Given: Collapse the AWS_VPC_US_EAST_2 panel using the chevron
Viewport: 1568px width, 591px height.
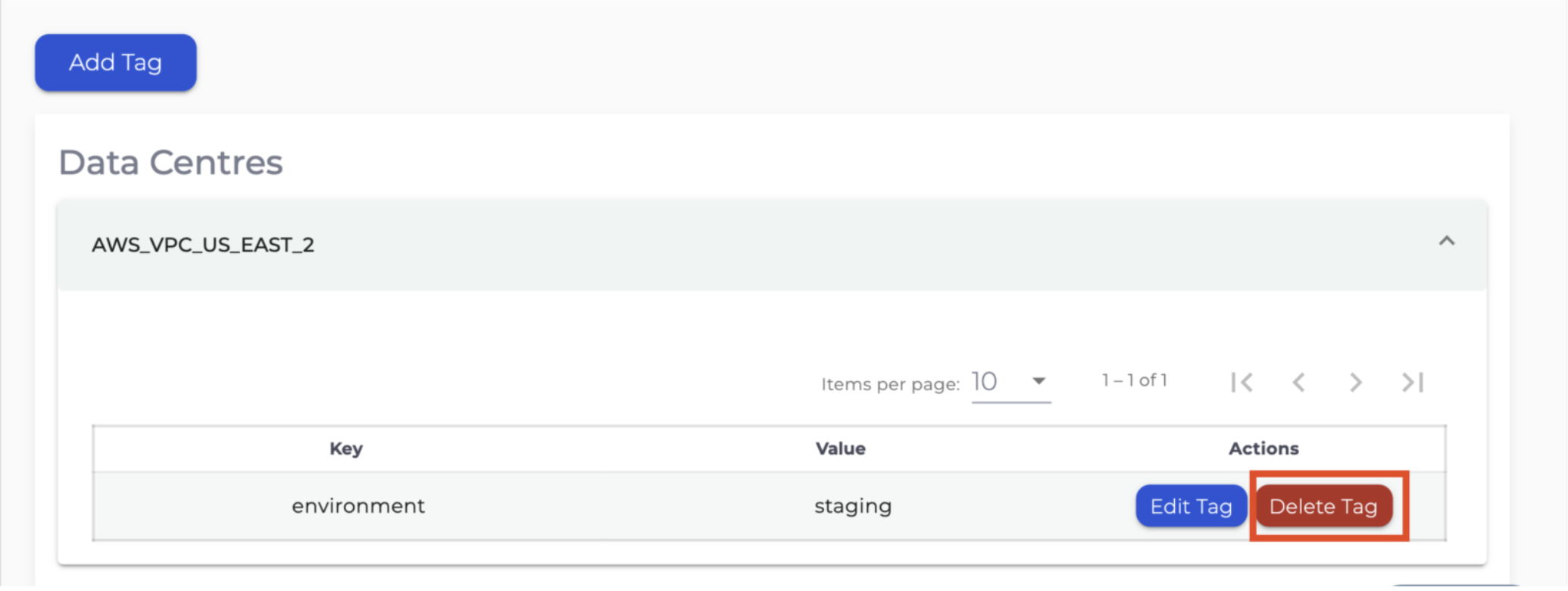Looking at the screenshot, I should pos(1446,242).
